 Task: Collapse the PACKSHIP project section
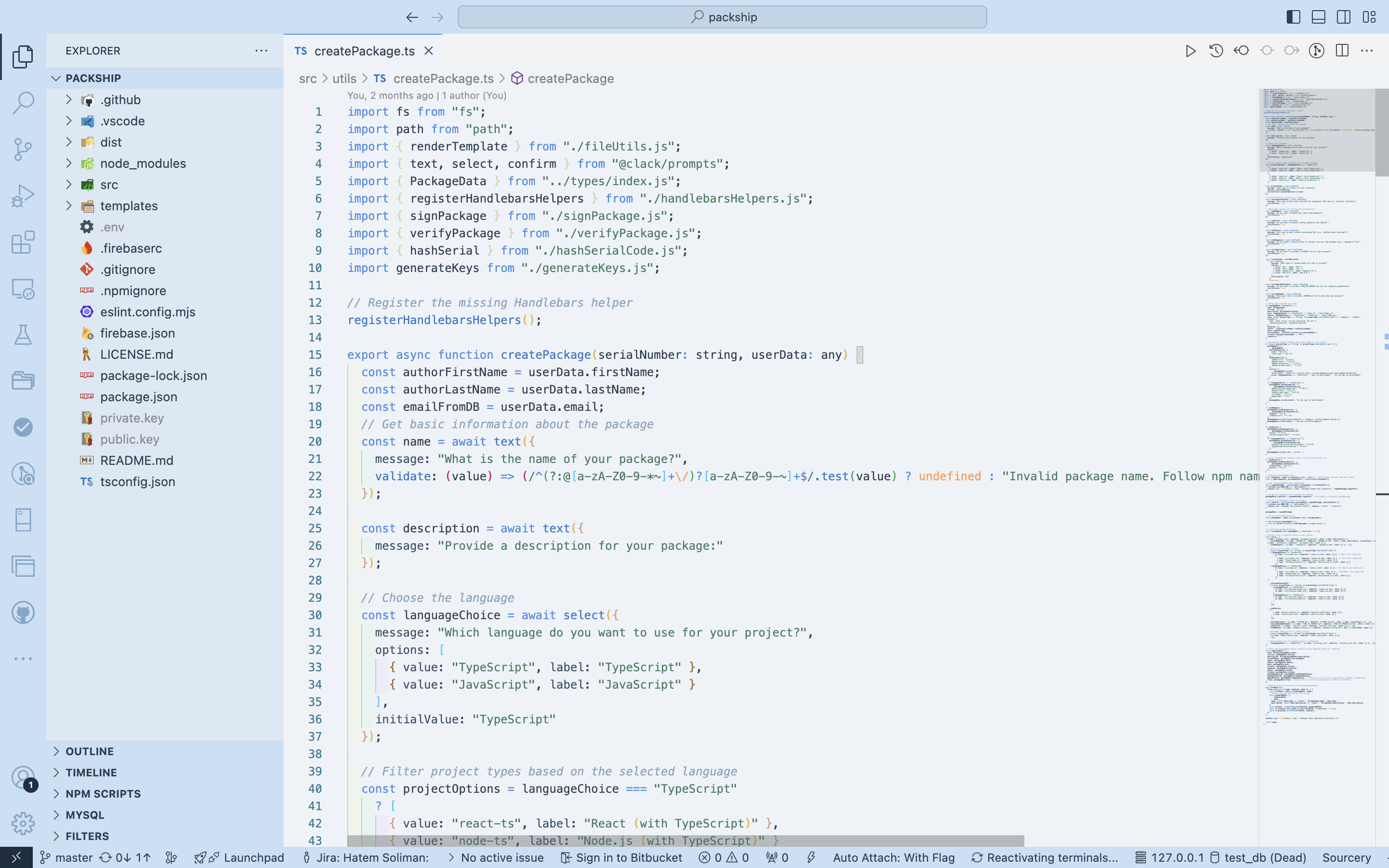pyautogui.click(x=165, y=78)
